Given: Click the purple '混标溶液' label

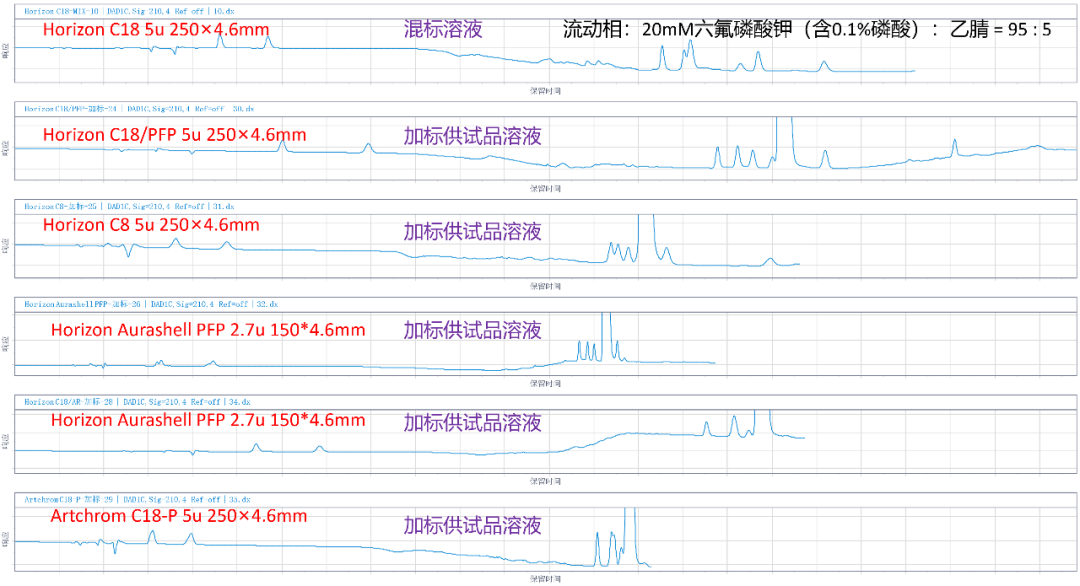Looking at the screenshot, I should 443,29.
